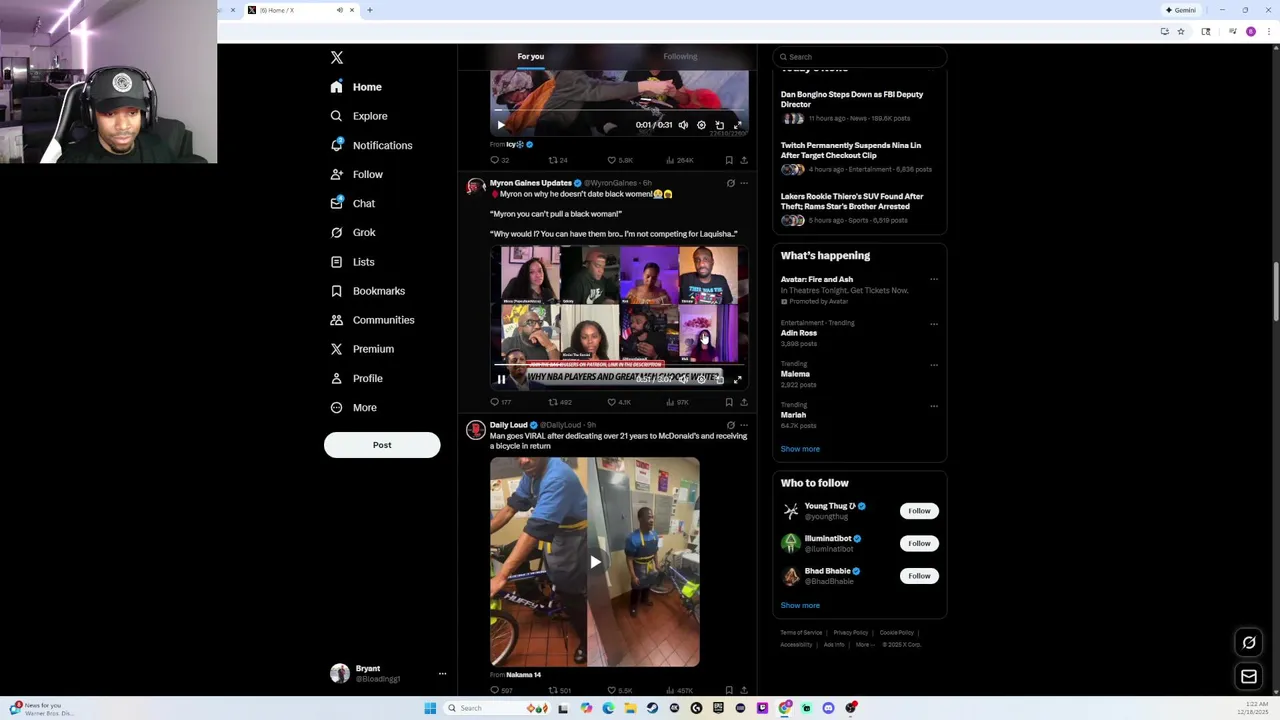
Task: Reply to the Myron Gaines Updates post
Action: [x=500, y=402]
